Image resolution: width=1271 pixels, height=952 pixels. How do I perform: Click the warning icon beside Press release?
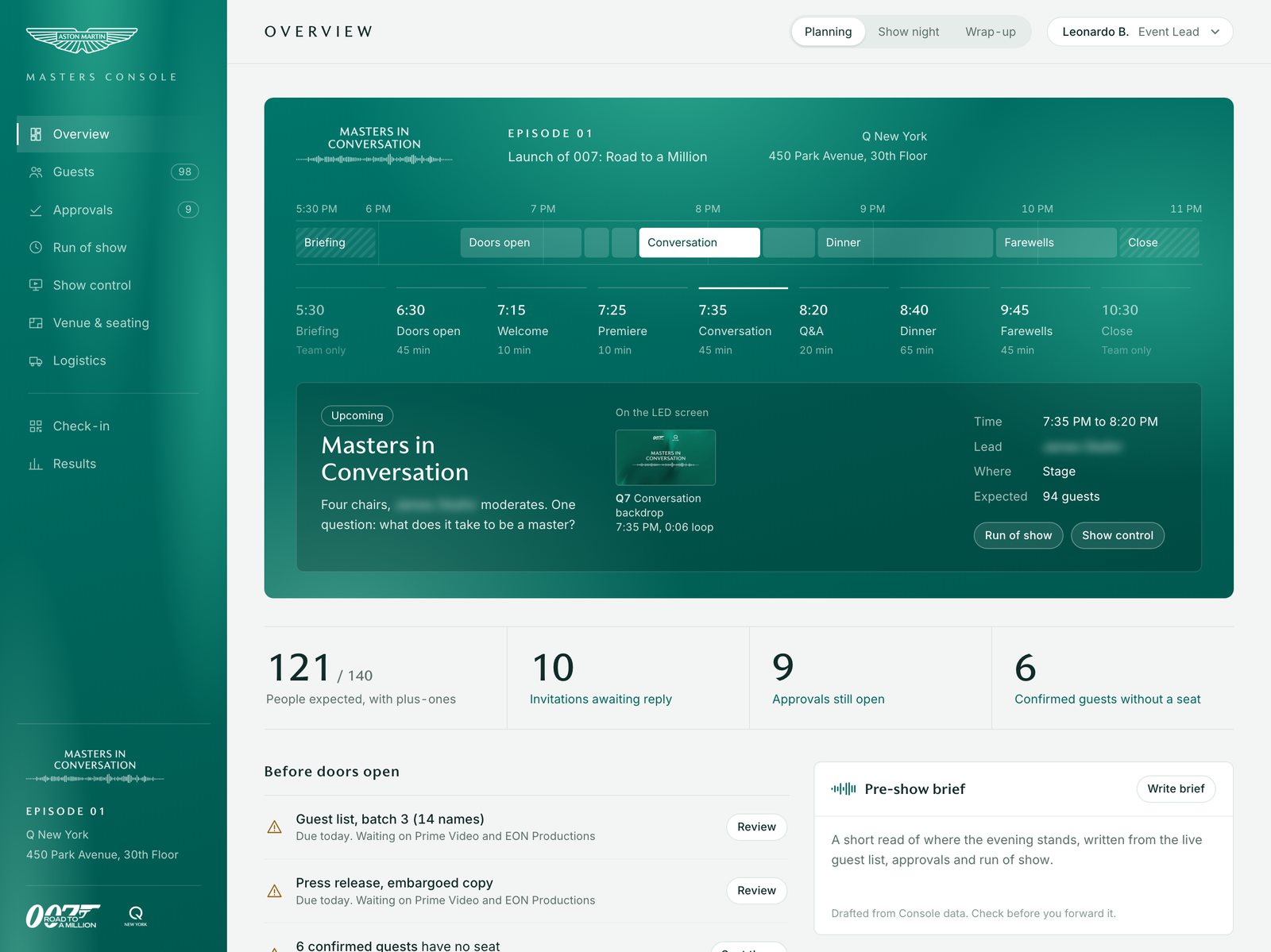point(275,891)
